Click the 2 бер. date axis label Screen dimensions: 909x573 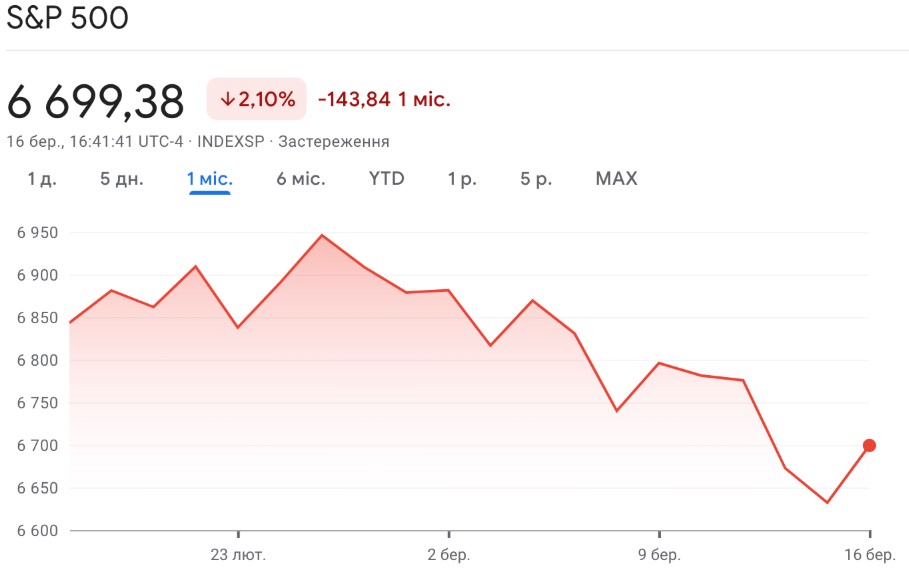point(448,554)
